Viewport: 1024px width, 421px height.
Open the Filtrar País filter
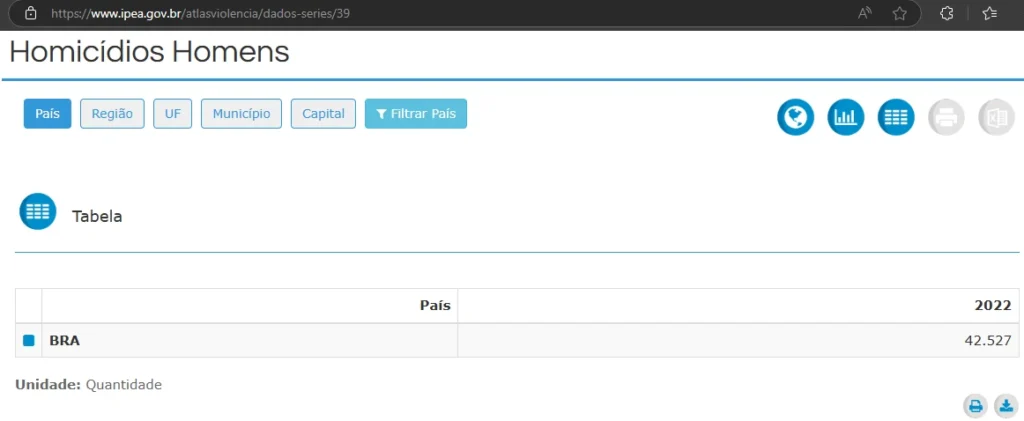pyautogui.click(x=415, y=114)
